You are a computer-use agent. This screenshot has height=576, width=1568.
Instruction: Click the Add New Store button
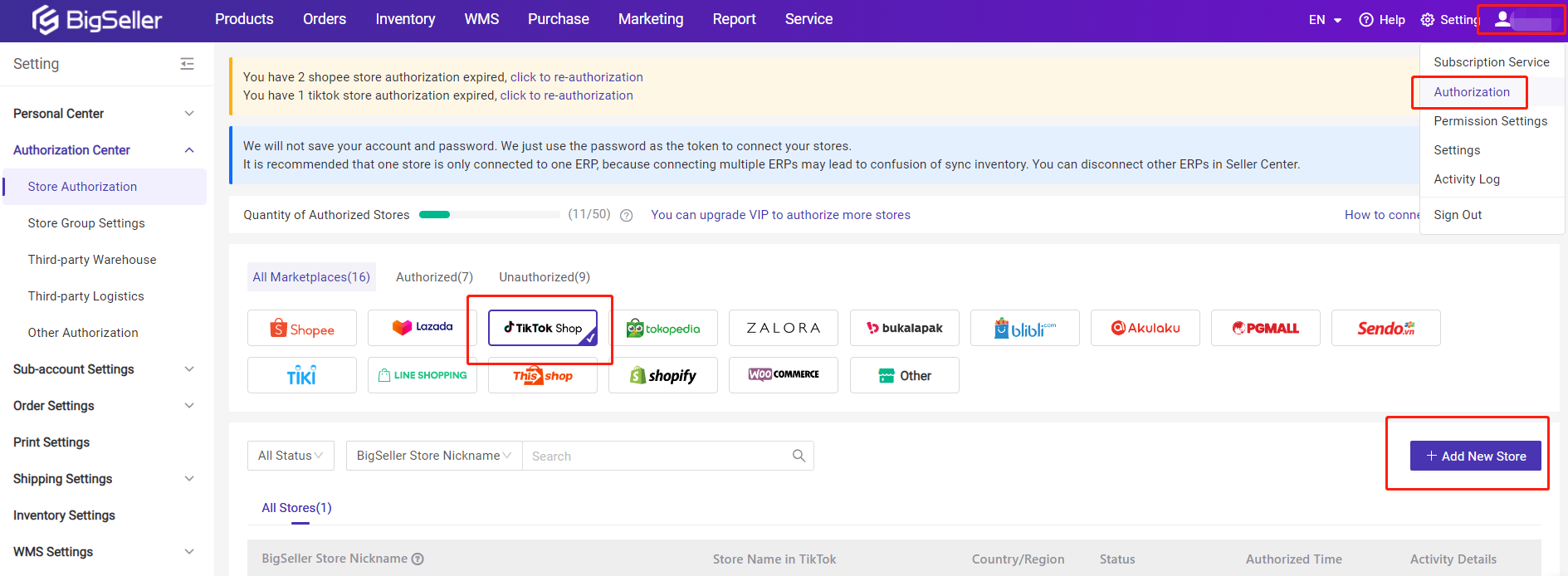[1476, 456]
